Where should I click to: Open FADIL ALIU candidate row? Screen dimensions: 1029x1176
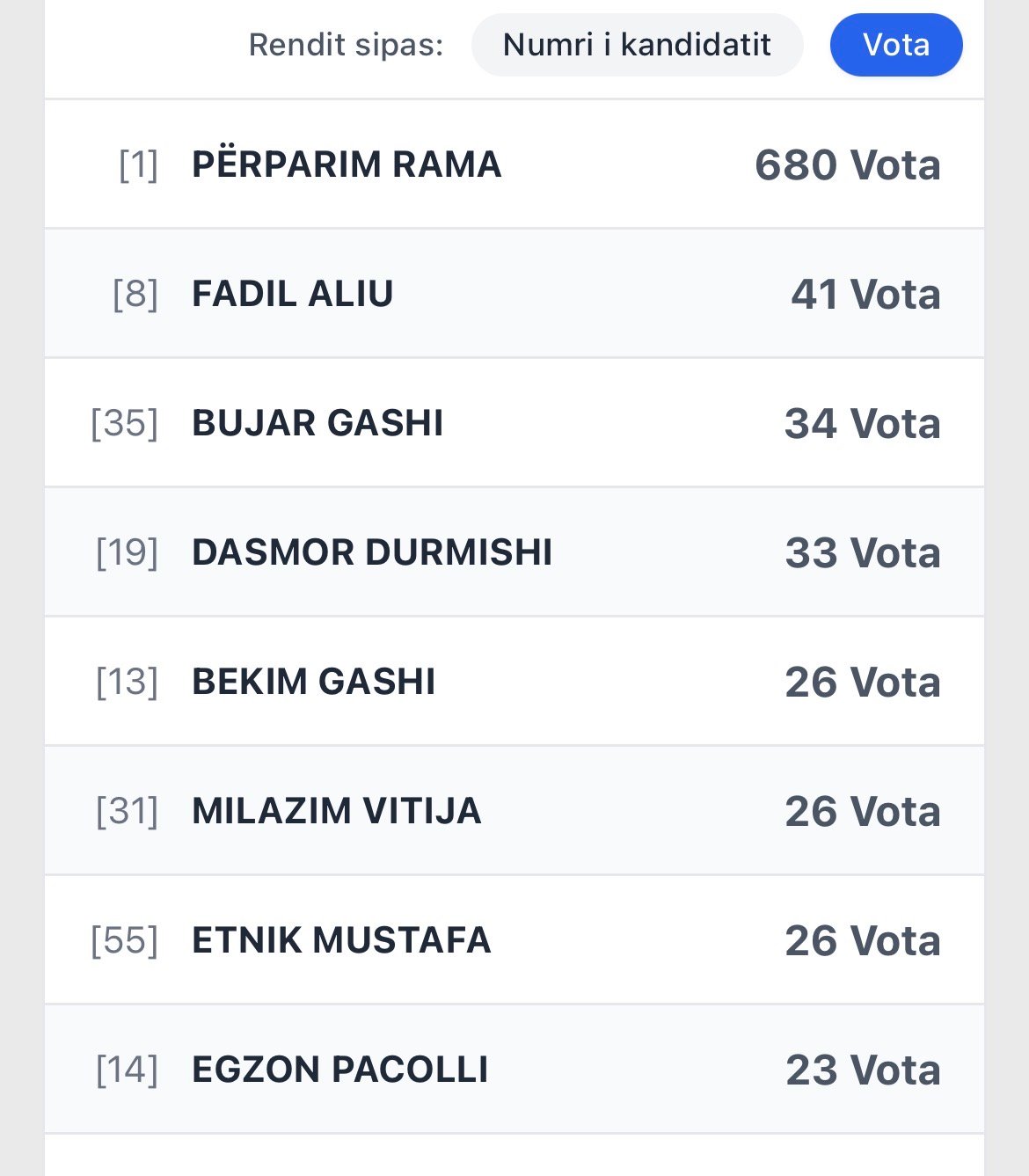292,294
